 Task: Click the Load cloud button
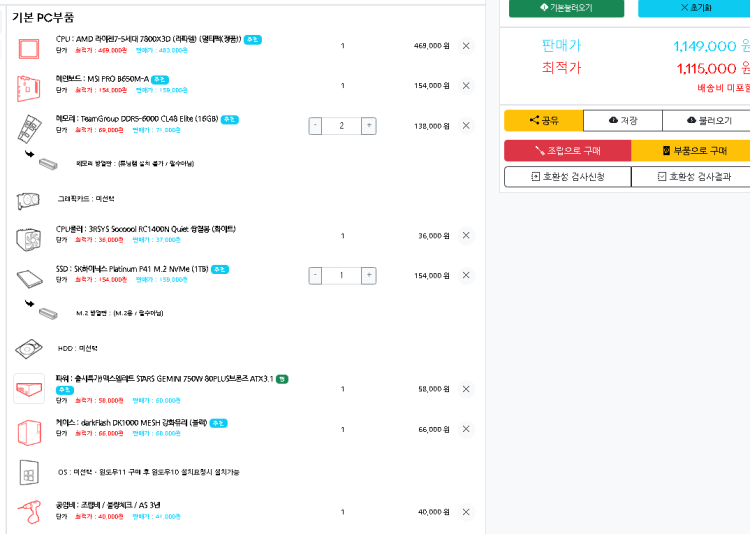click(x=706, y=120)
